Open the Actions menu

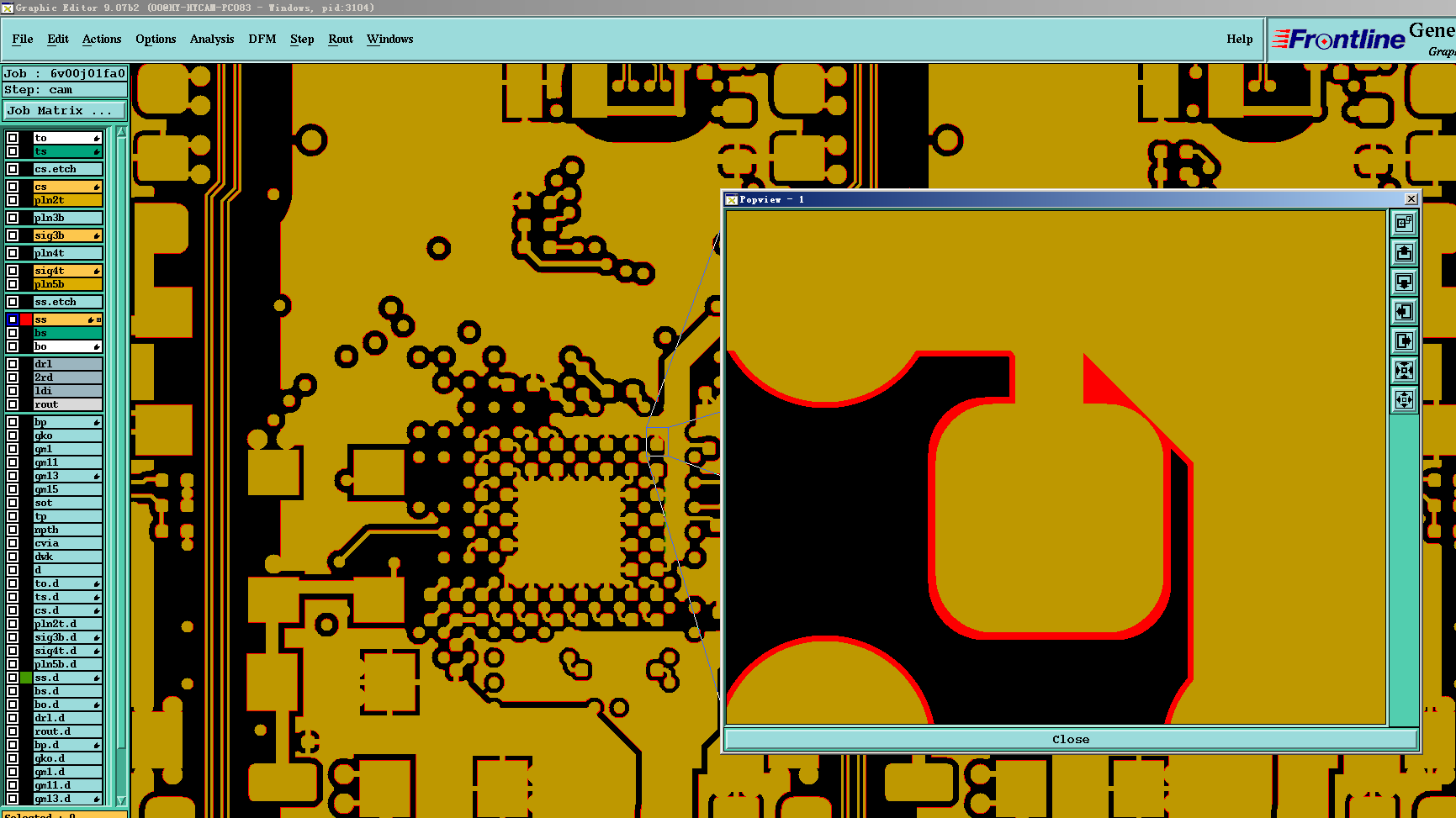102,39
